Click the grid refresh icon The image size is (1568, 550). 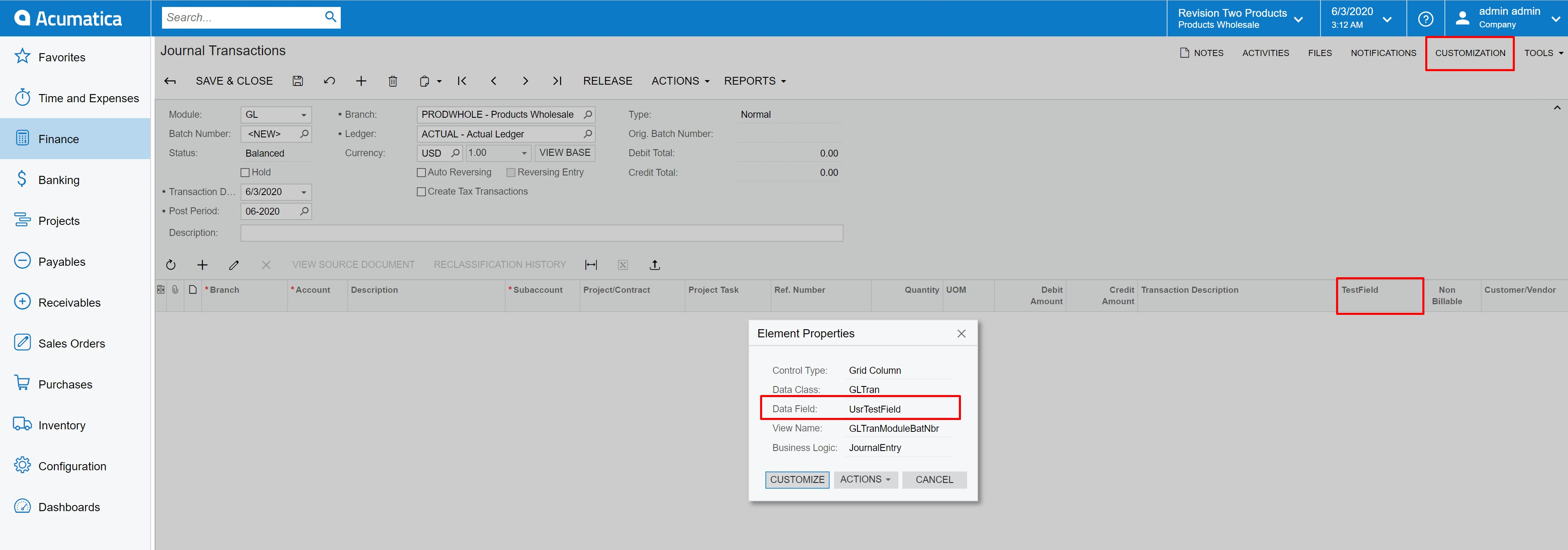click(171, 265)
